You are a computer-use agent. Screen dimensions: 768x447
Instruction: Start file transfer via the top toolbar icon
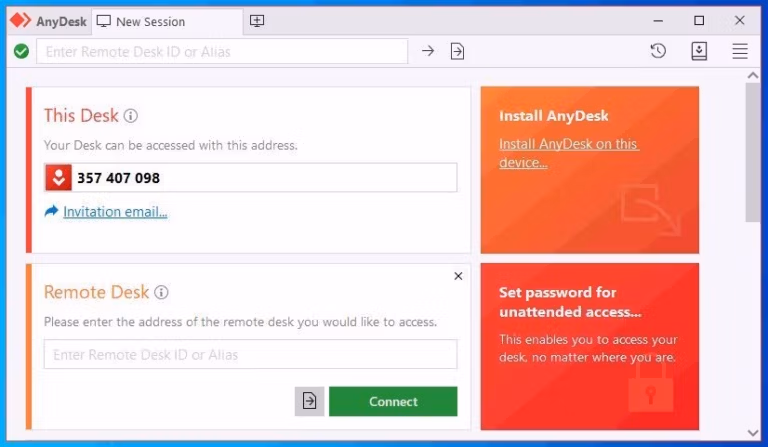click(457, 51)
